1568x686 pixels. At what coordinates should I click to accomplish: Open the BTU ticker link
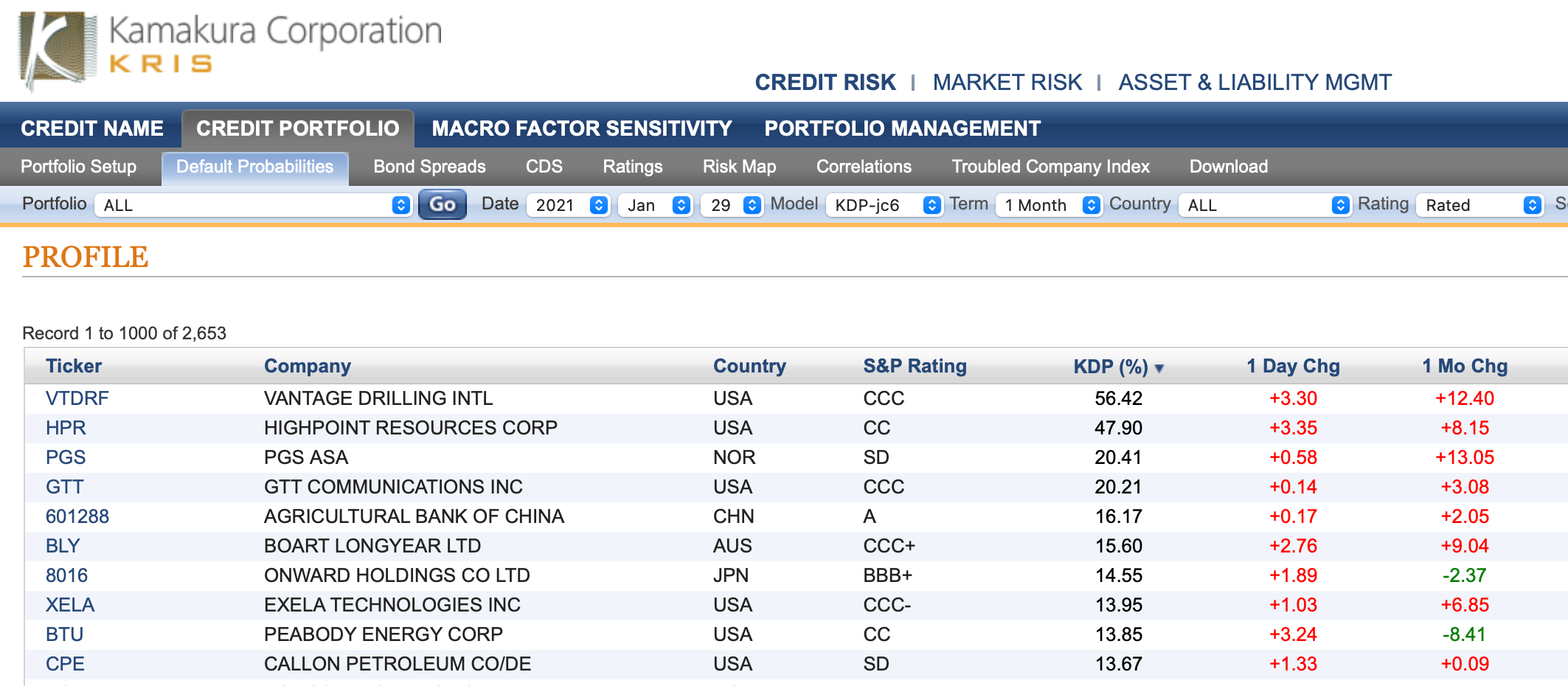tap(64, 634)
